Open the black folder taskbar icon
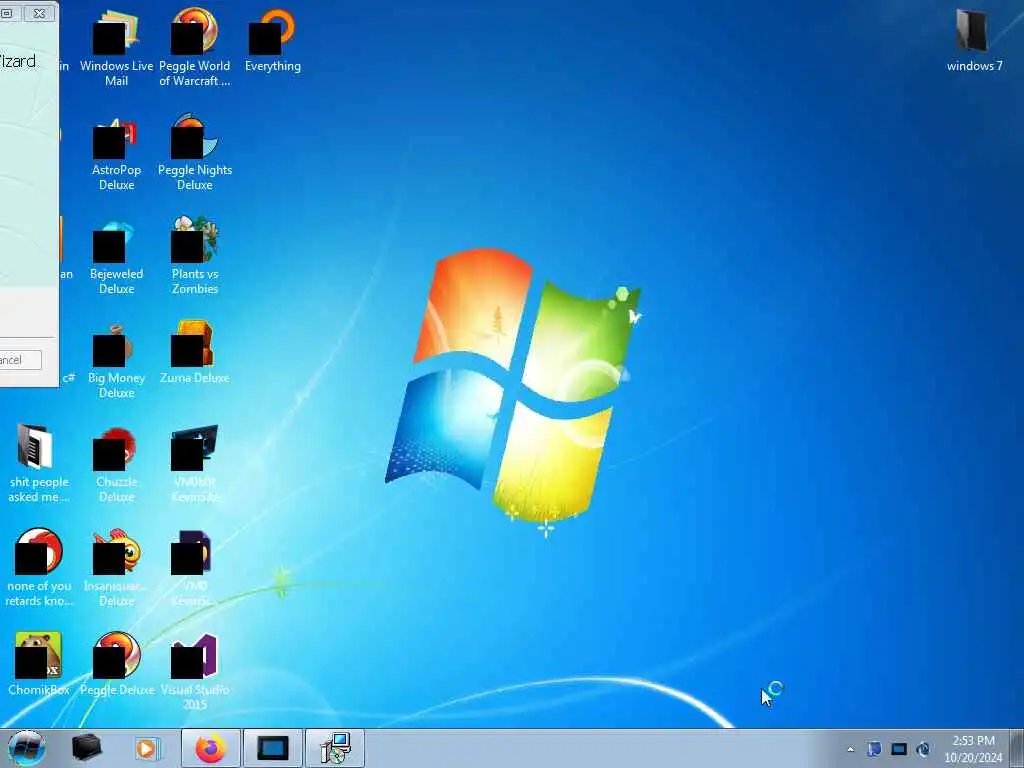The width and height of the screenshot is (1024, 768). (x=86, y=748)
